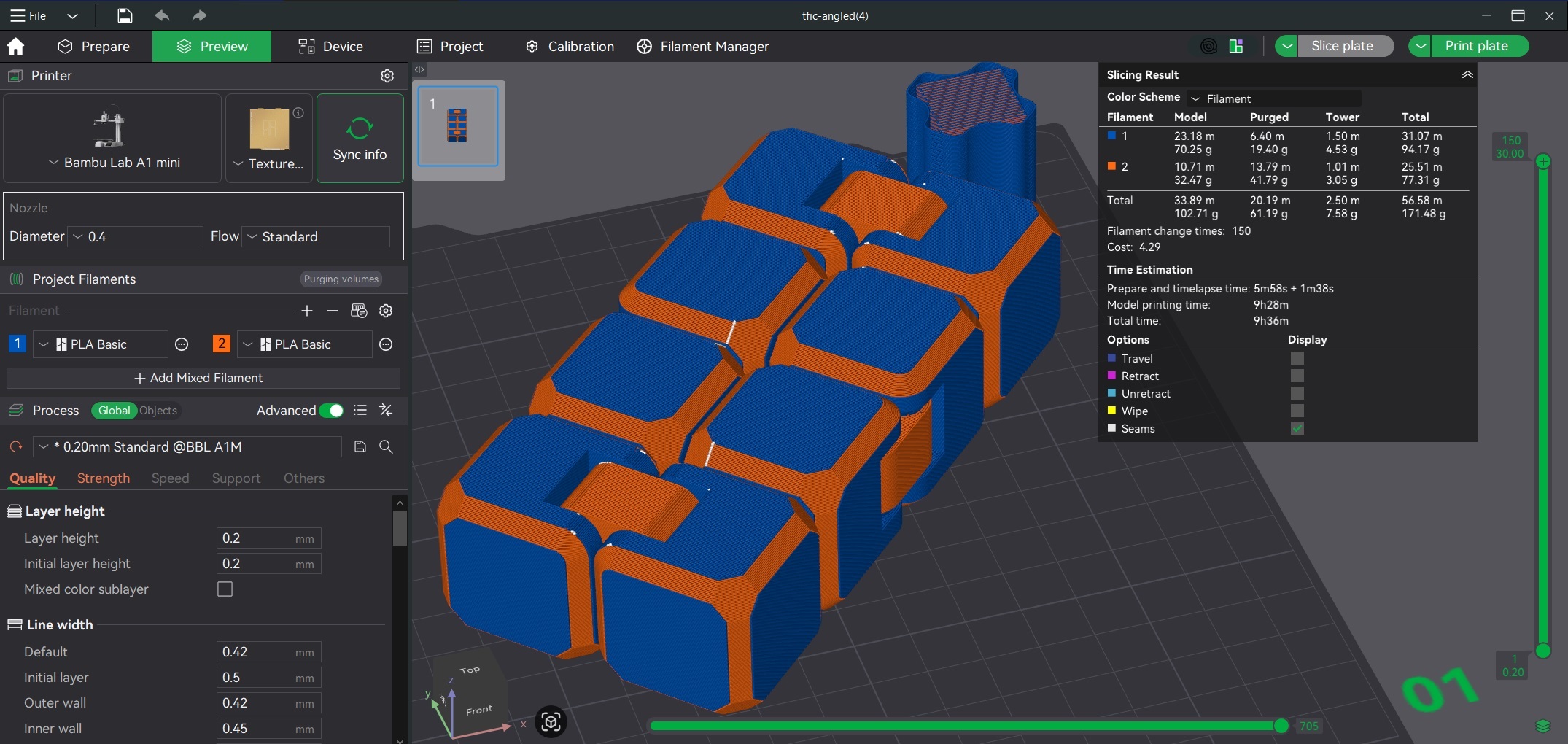Uncheck Seams display checkbox
The width and height of the screenshot is (1568, 744).
point(1297,428)
